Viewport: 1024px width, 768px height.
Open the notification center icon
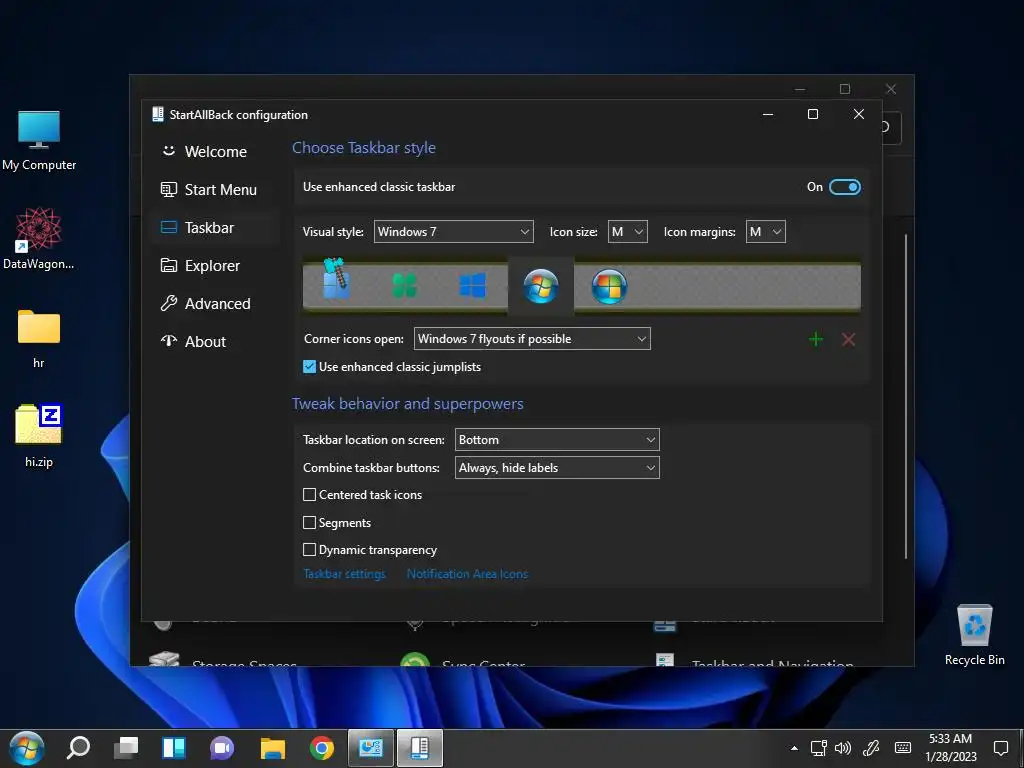1000,748
